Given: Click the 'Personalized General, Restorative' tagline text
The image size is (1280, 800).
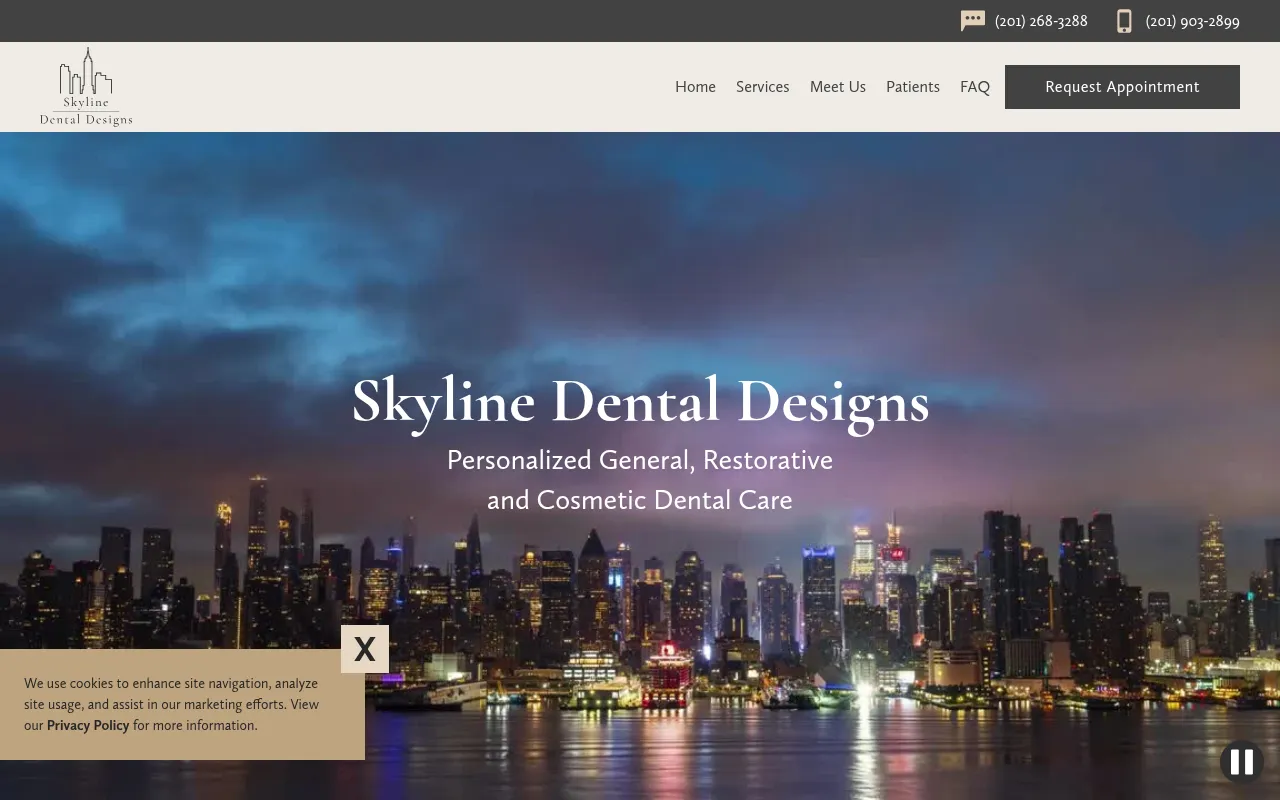Looking at the screenshot, I should click(640, 460).
